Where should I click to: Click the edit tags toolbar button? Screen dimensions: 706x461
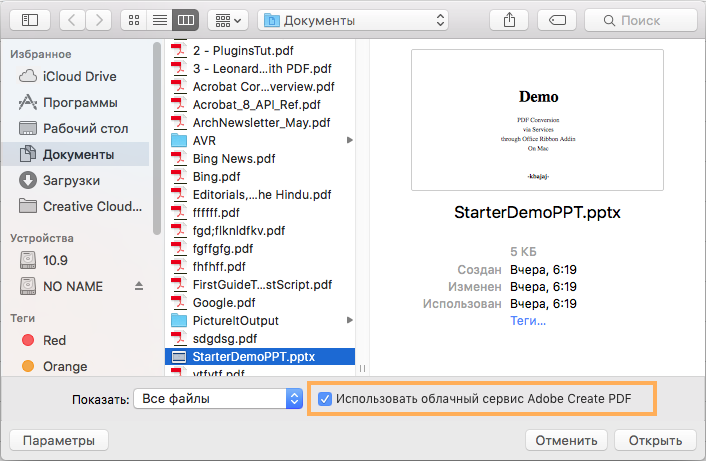[557, 20]
